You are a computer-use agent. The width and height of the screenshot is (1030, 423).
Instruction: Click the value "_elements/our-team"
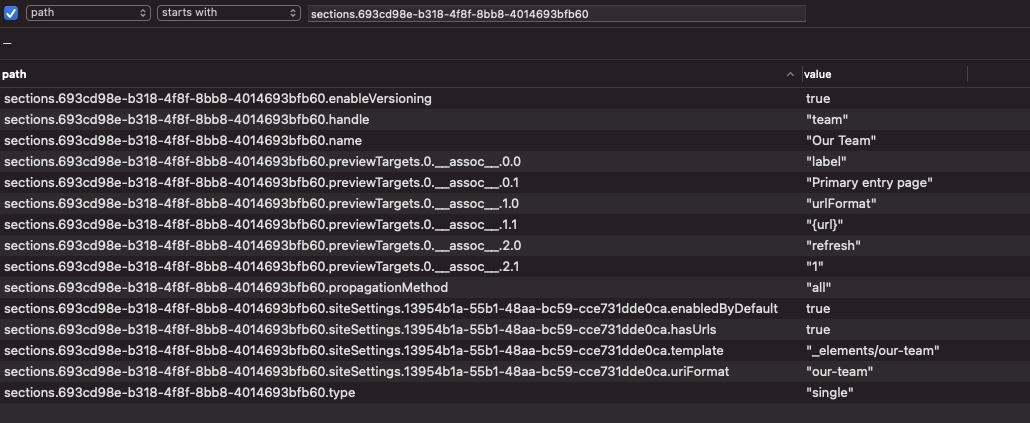click(x=872, y=351)
